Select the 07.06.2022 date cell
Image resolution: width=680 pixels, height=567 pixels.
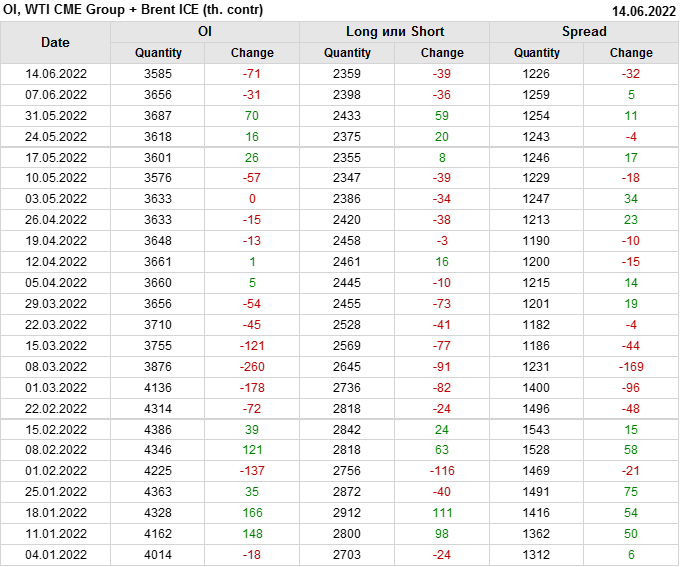click(56, 95)
